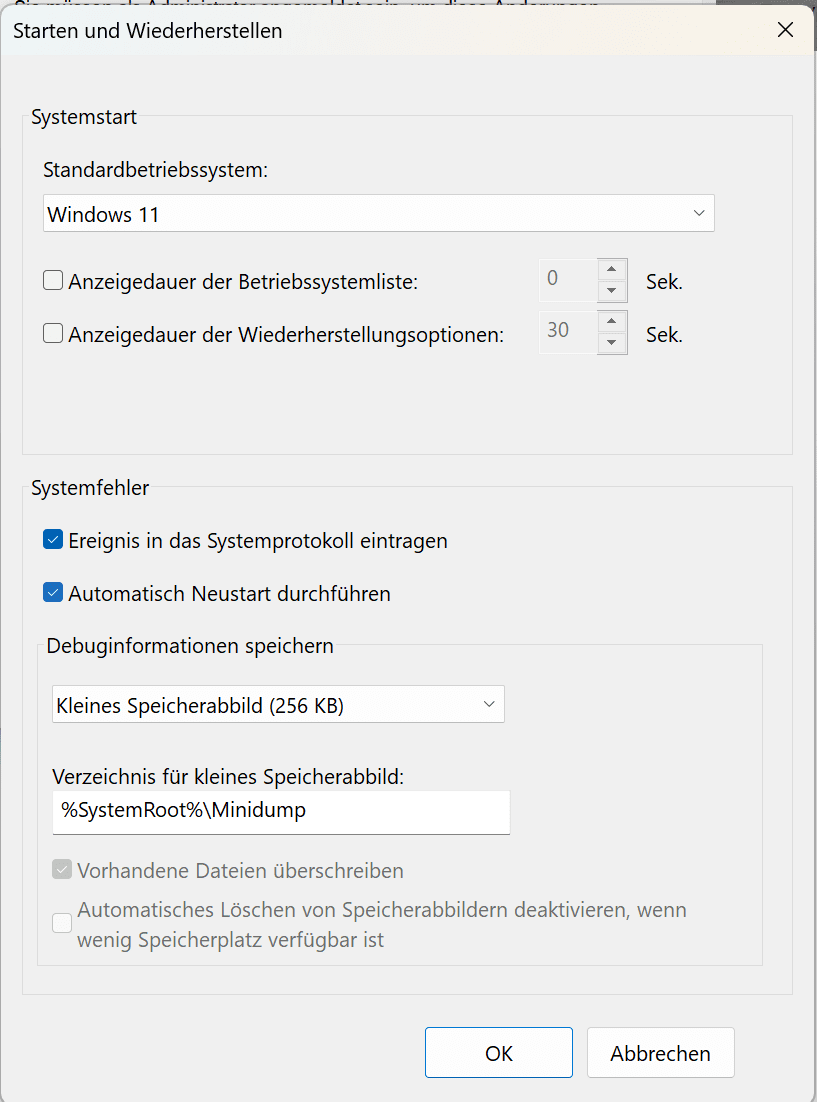Open the Kleines Speicherabbild (256 KB) dropdown
Screen dimensions: 817x1102
[277, 705]
